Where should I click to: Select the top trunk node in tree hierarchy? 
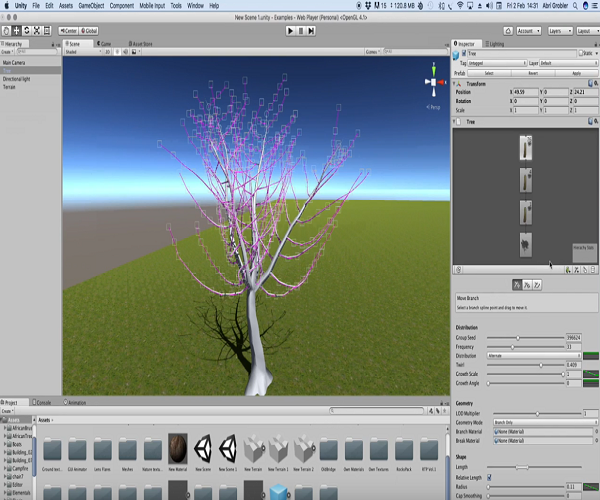526,148
